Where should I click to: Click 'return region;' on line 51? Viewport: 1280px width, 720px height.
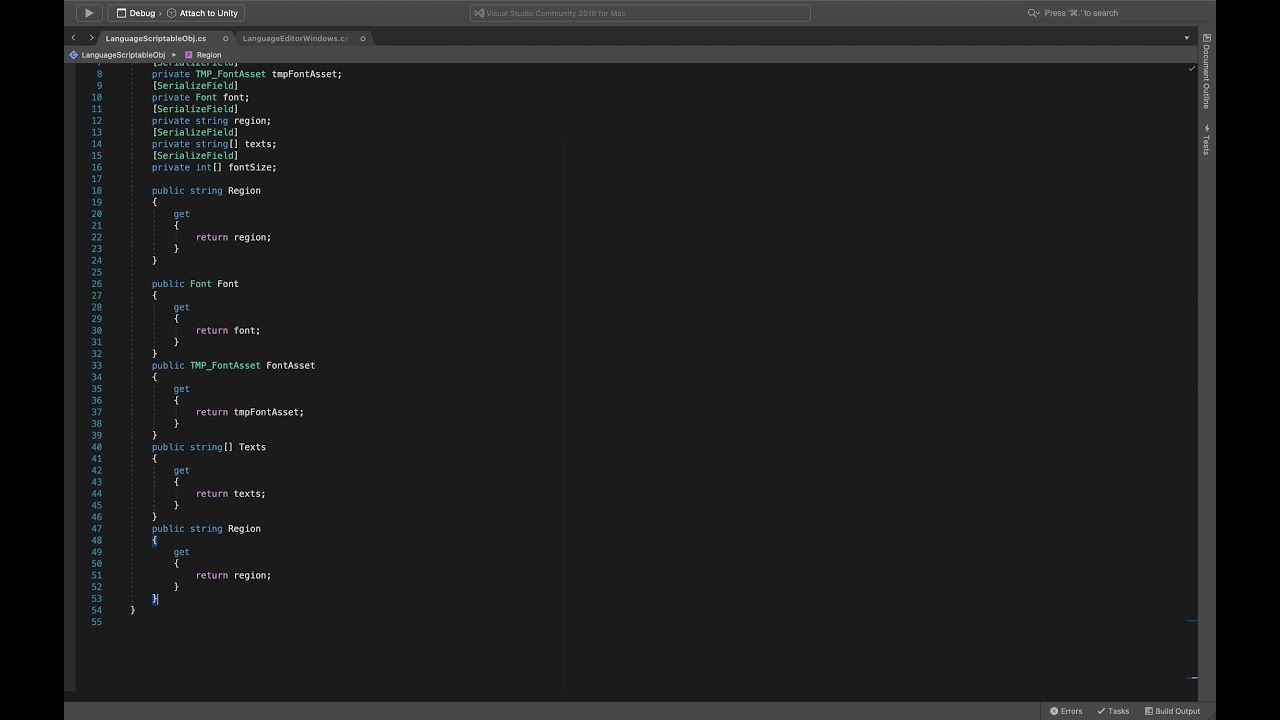(233, 576)
